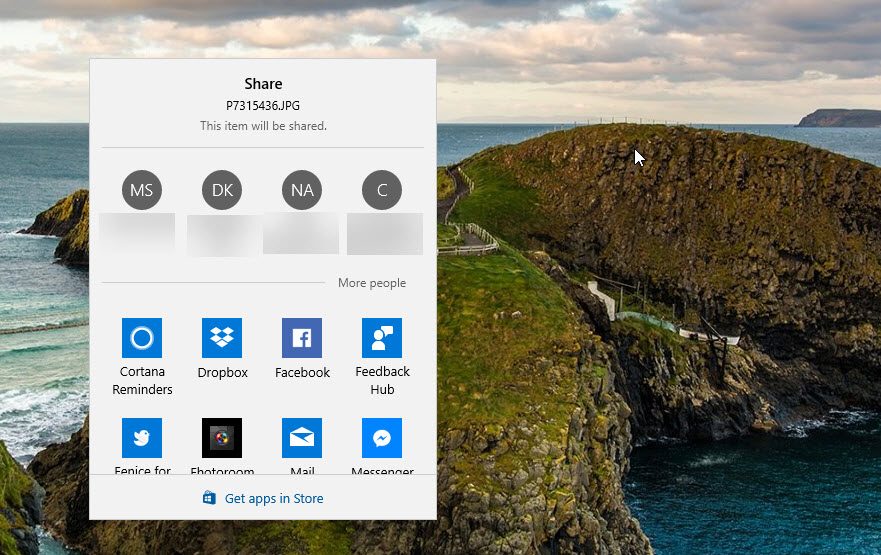The image size is (881, 555).
Task: Click Get apps in Store link
Action: pyautogui.click(x=274, y=498)
